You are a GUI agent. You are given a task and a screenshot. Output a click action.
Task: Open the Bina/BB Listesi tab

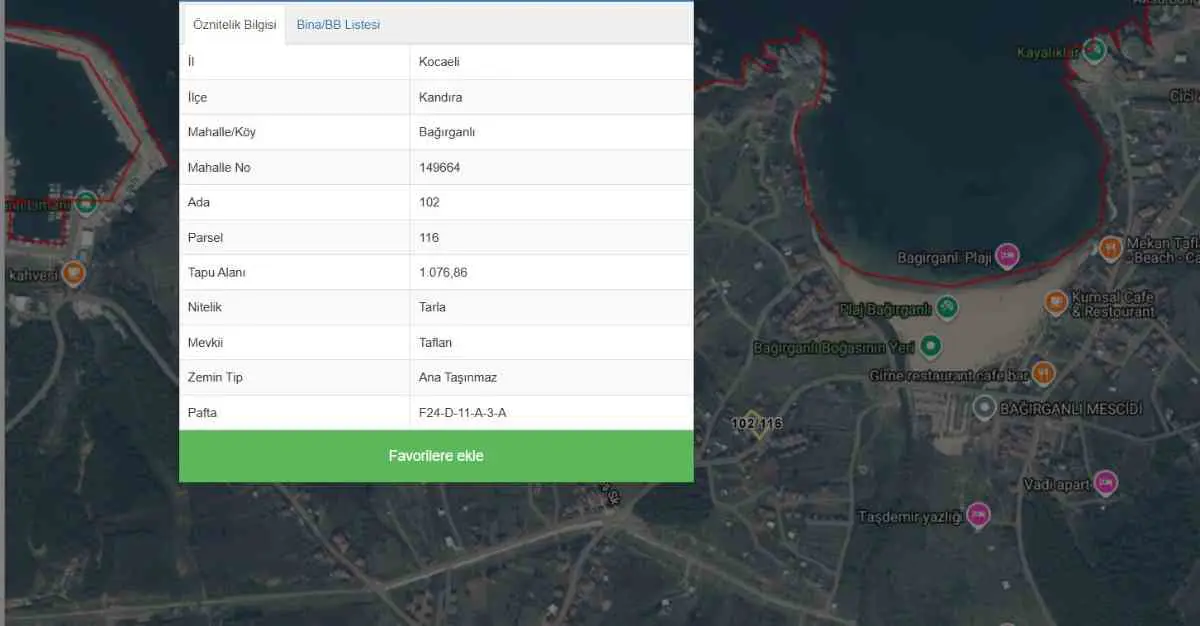coord(338,25)
